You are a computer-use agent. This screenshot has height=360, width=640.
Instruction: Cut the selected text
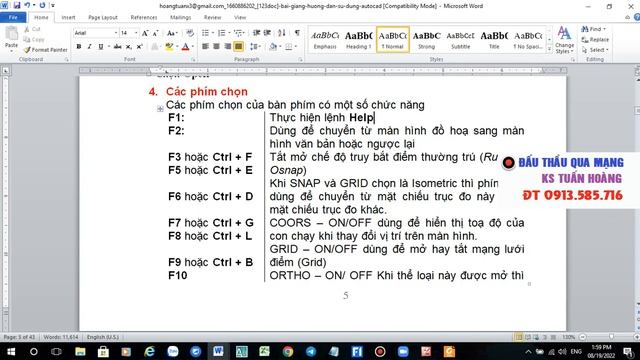click(32, 29)
